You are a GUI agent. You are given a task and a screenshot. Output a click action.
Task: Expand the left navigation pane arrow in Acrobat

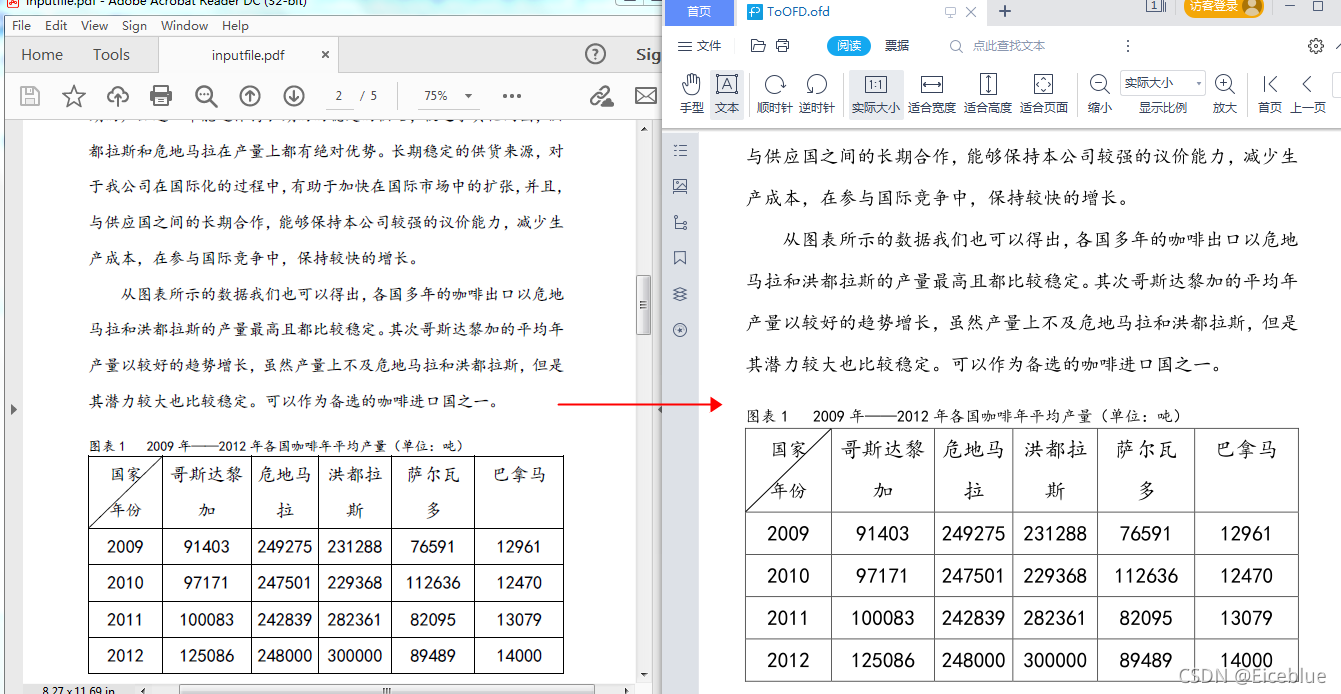pos(13,409)
